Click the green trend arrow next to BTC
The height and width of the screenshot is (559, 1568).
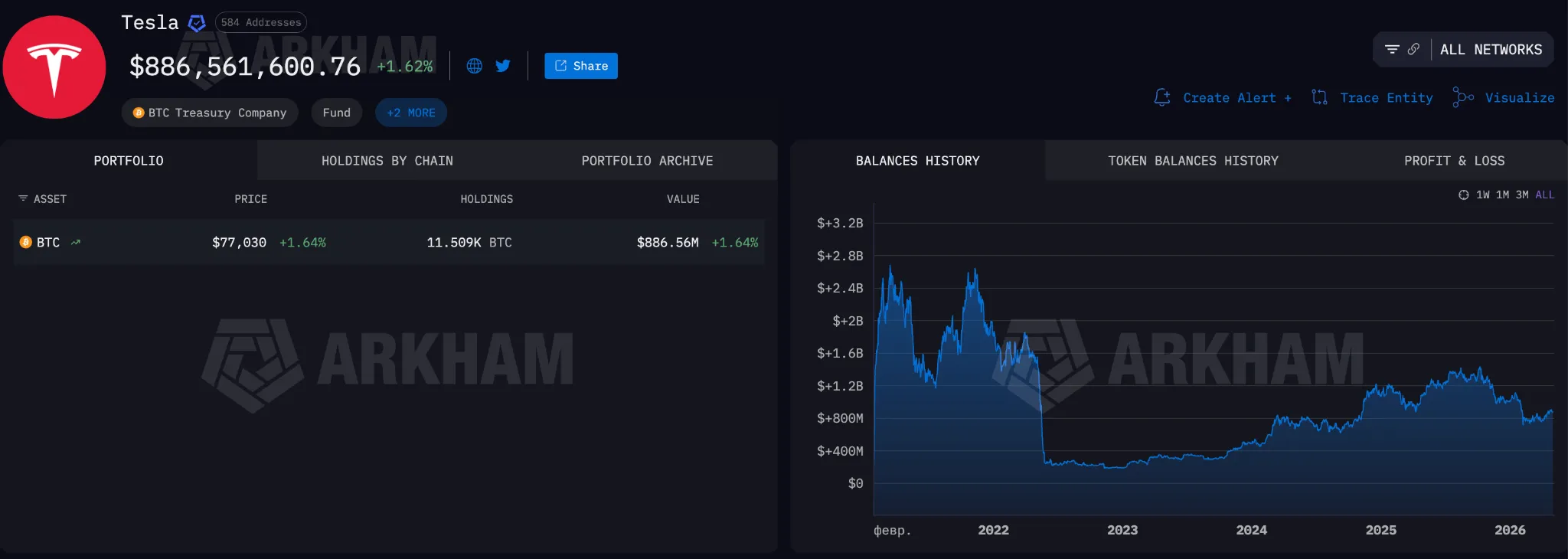76,242
